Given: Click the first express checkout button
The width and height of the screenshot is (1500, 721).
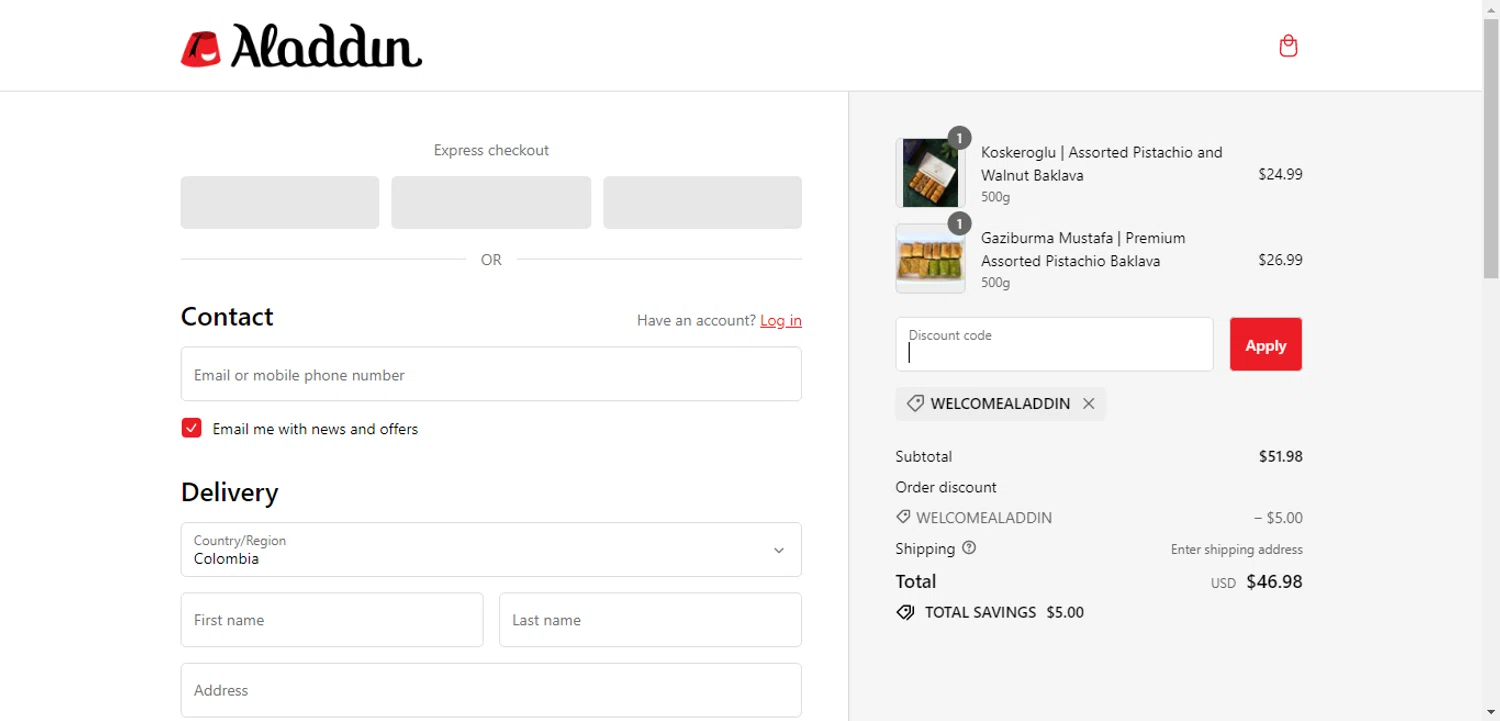Looking at the screenshot, I should (x=280, y=203).
